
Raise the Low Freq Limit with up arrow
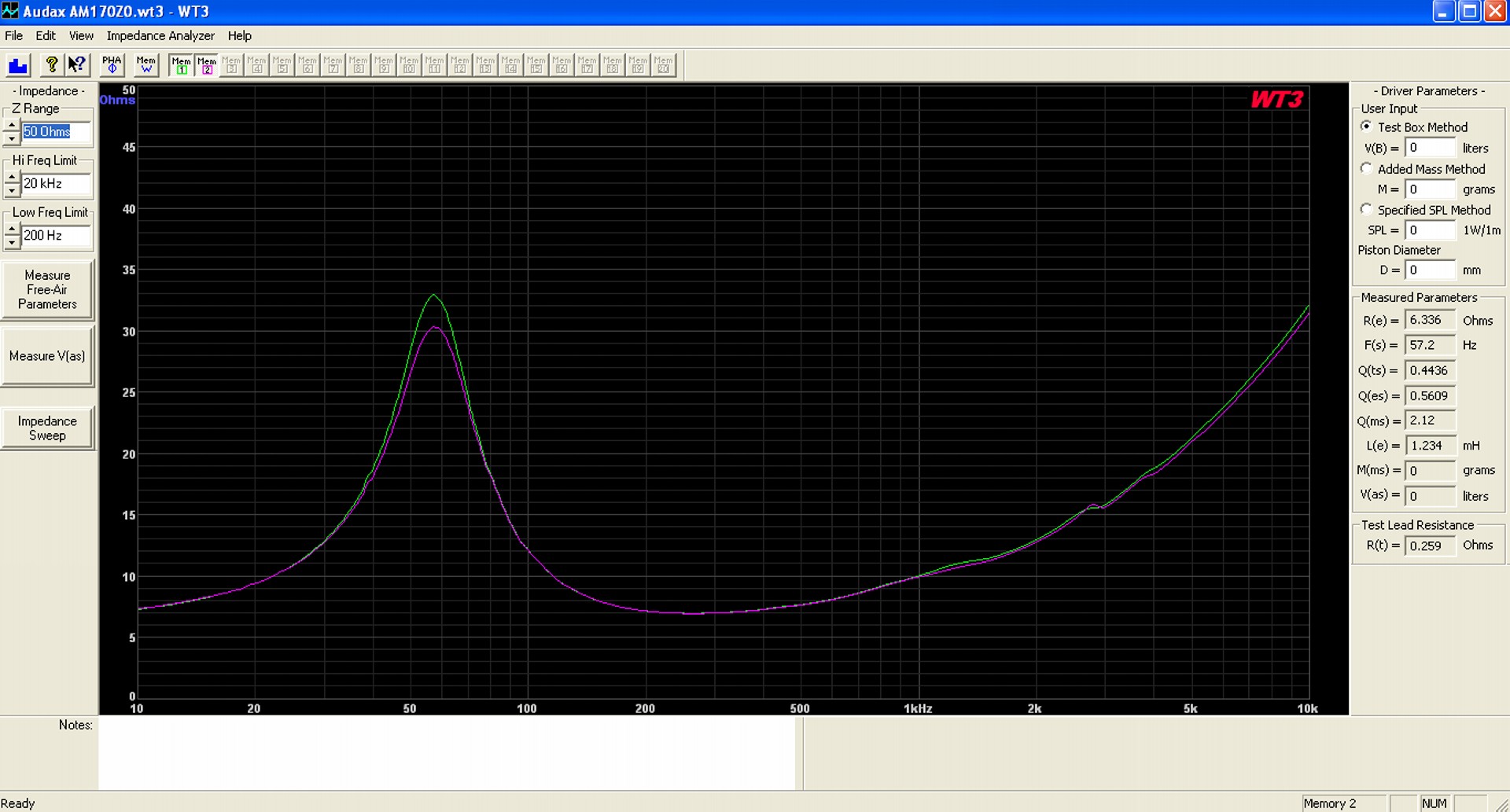(x=12, y=229)
